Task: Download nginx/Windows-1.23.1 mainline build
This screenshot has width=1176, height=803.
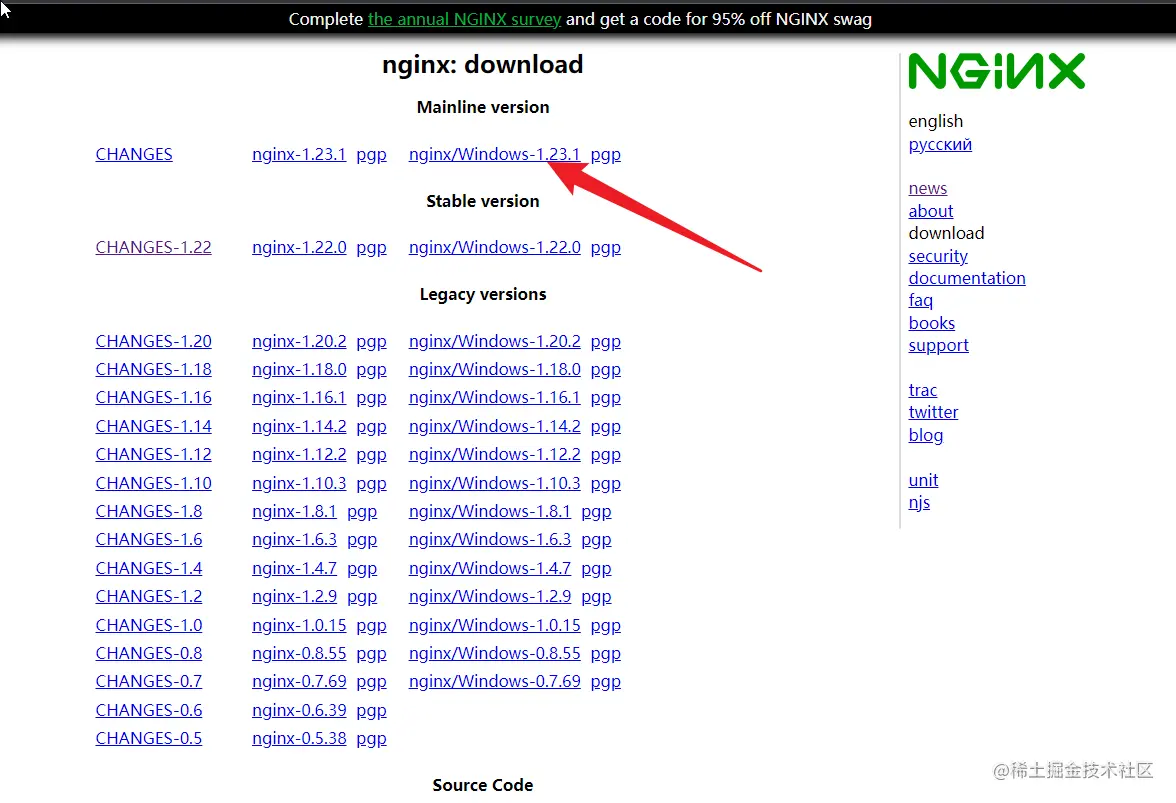Action: (x=494, y=154)
